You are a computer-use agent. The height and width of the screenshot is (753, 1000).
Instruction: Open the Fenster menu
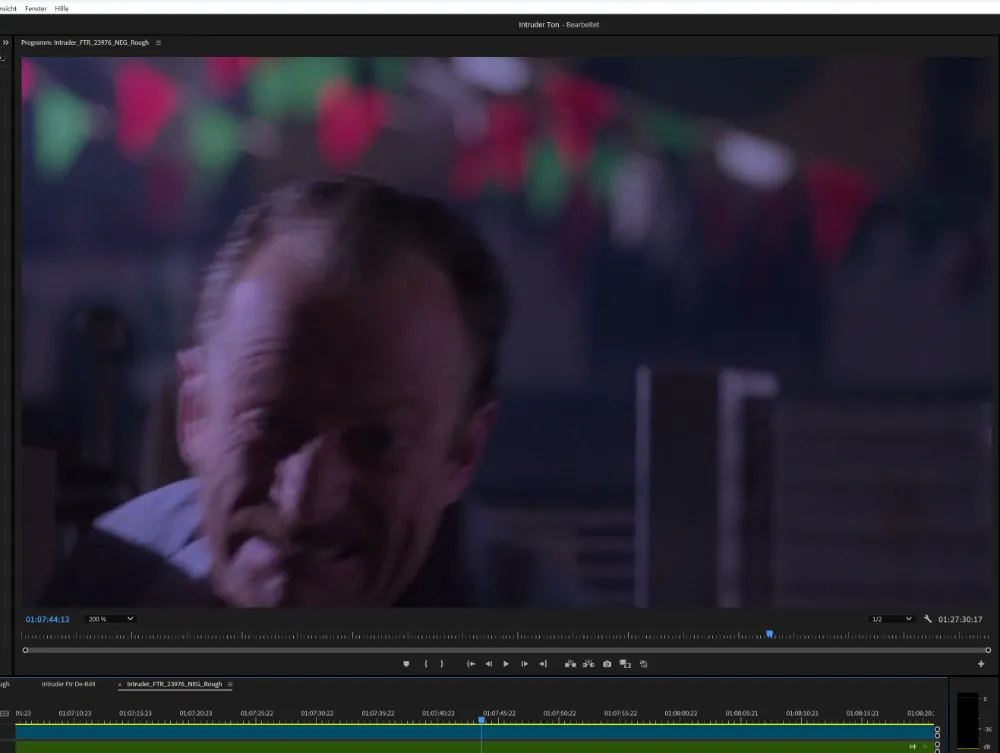click(x=35, y=8)
